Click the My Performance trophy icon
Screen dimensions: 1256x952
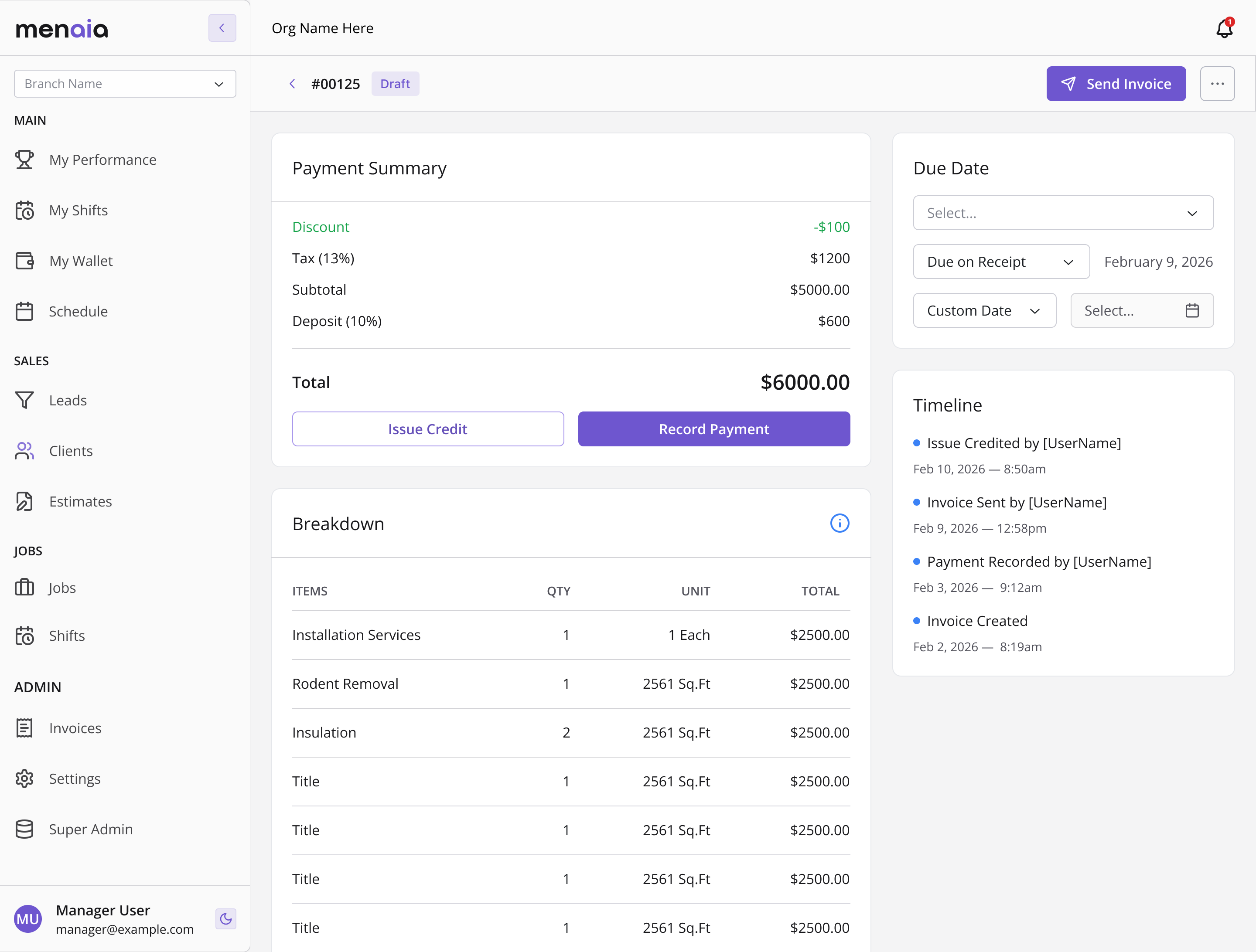pos(24,160)
